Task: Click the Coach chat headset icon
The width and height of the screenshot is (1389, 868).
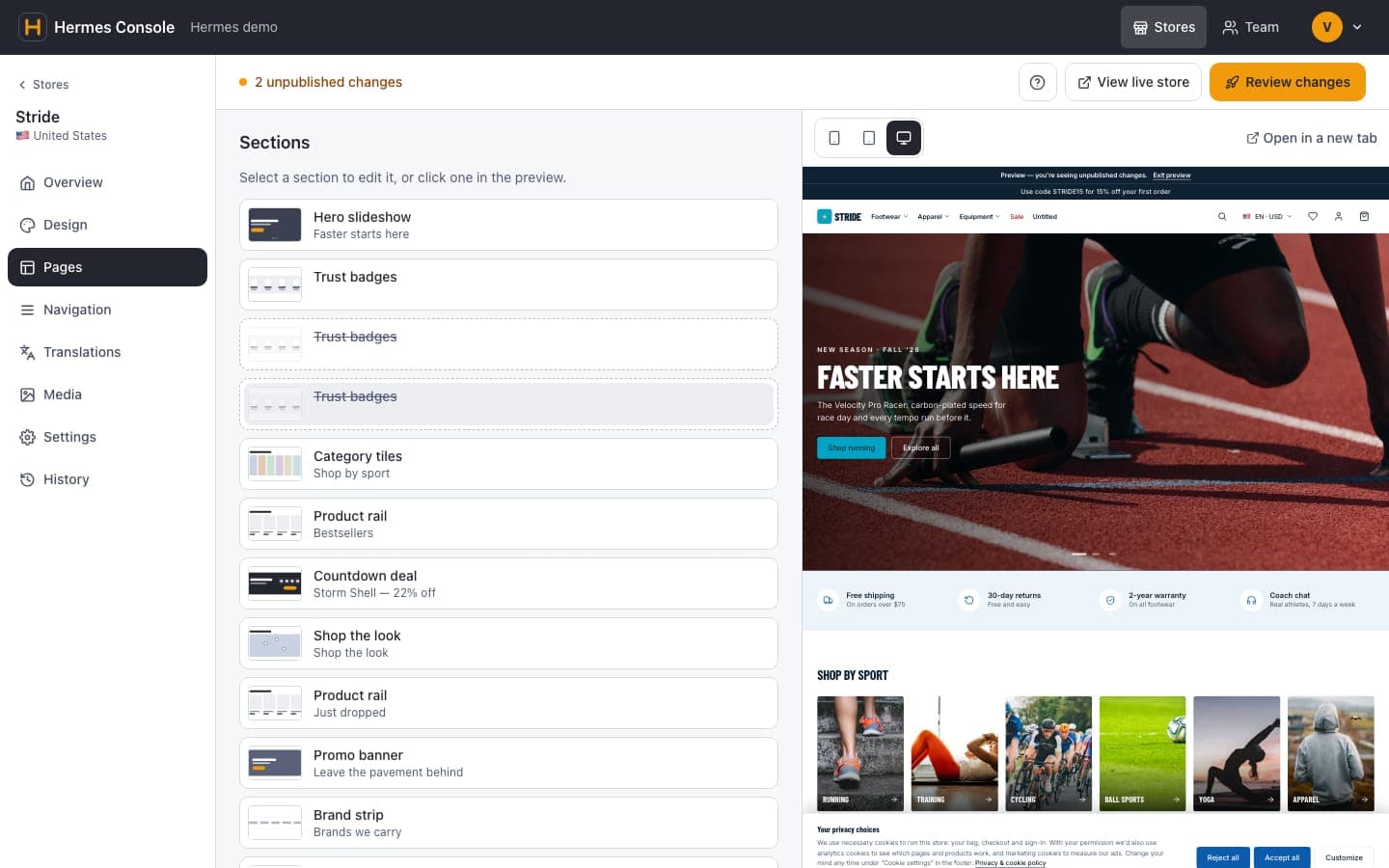Action: [1251, 600]
